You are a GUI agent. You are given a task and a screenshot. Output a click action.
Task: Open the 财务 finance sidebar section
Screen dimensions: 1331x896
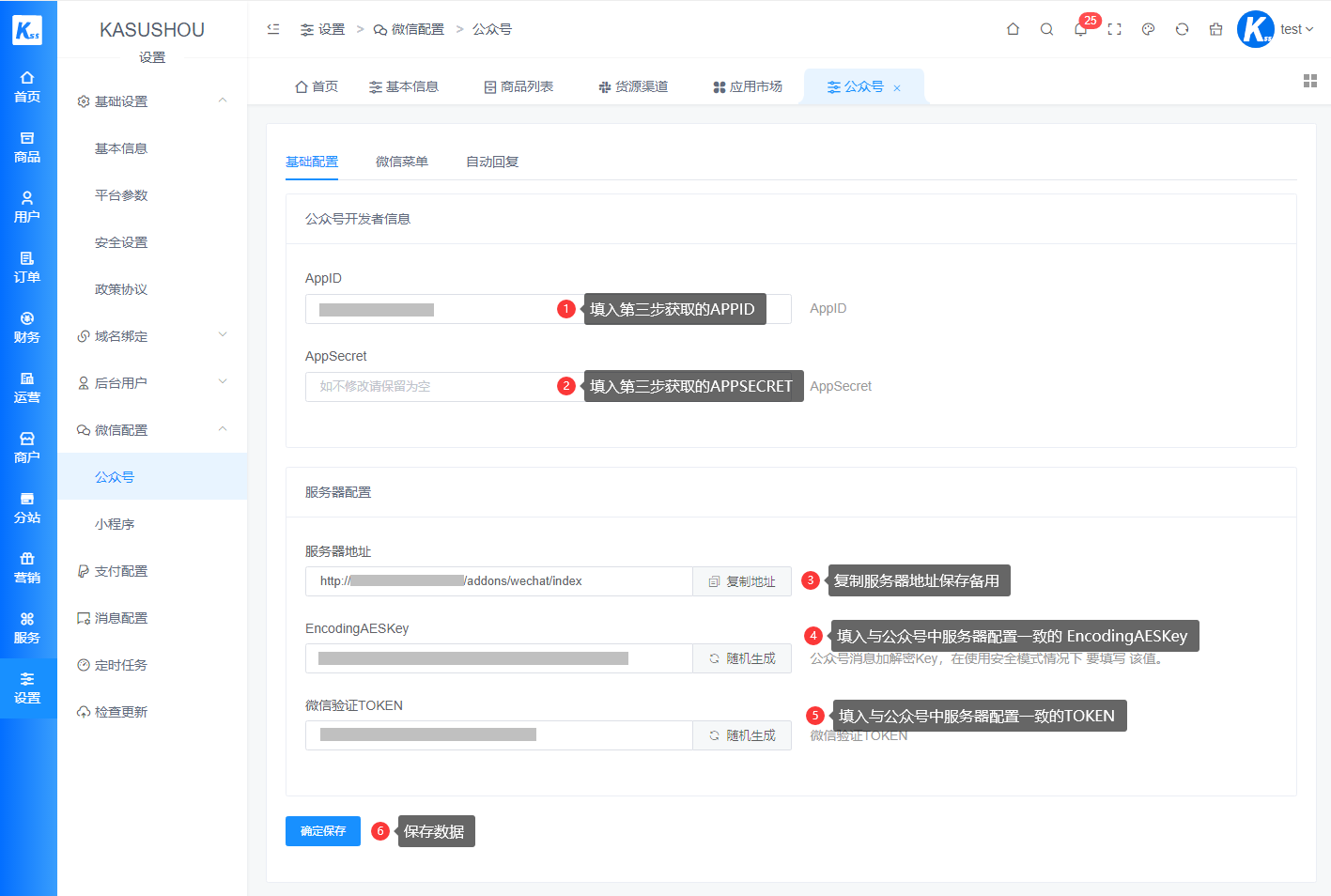[x=27, y=328]
